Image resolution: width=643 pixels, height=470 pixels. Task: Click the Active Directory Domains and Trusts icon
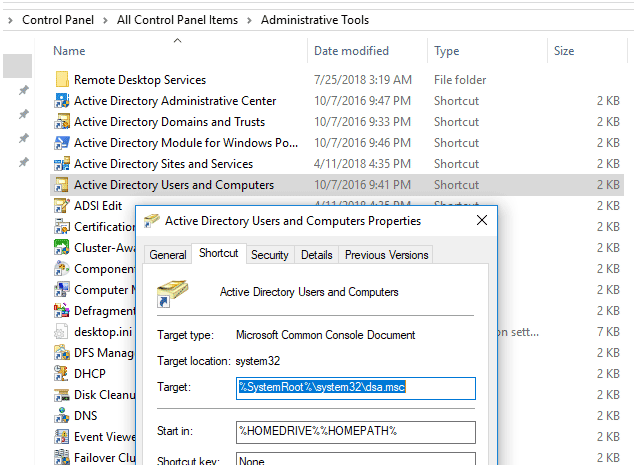pos(62,121)
